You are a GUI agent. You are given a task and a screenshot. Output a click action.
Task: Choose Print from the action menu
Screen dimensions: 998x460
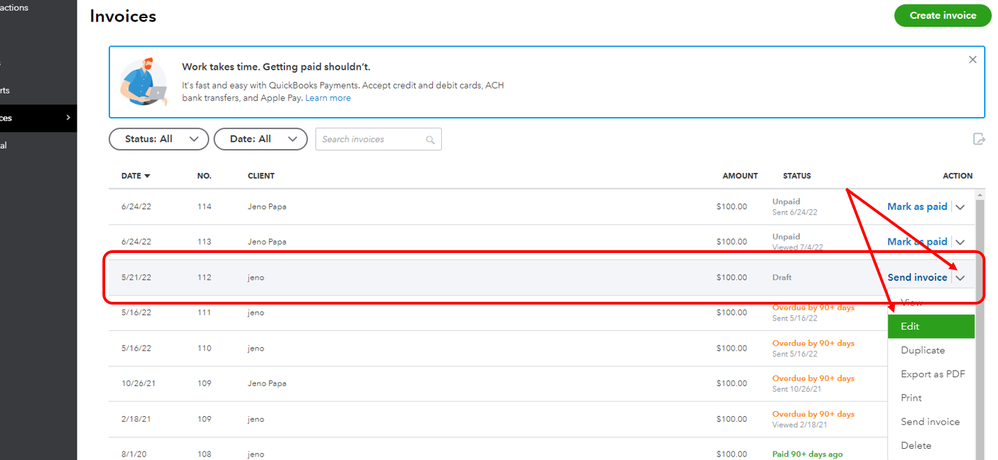click(x=911, y=398)
